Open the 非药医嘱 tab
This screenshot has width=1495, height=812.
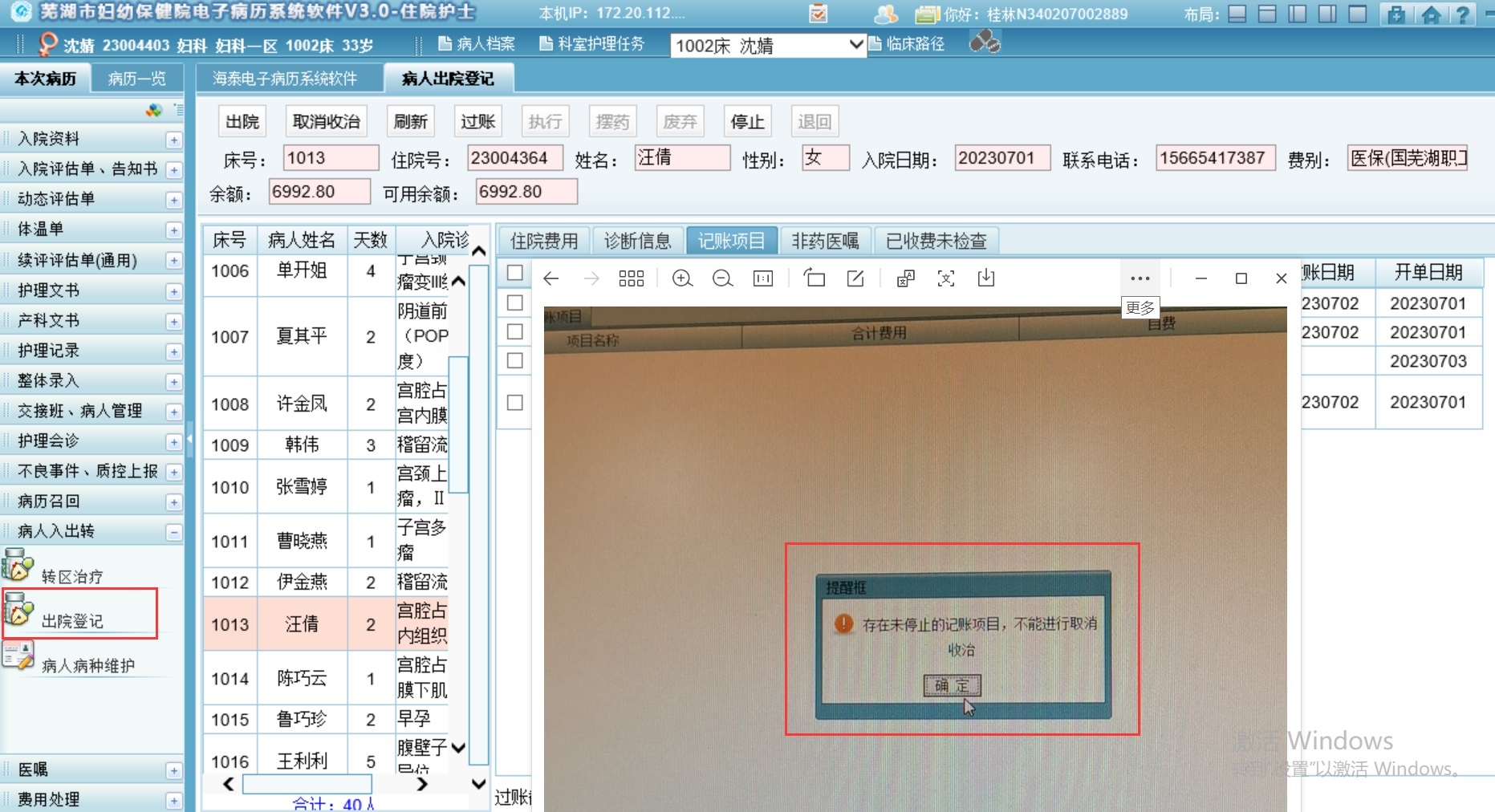(x=825, y=241)
